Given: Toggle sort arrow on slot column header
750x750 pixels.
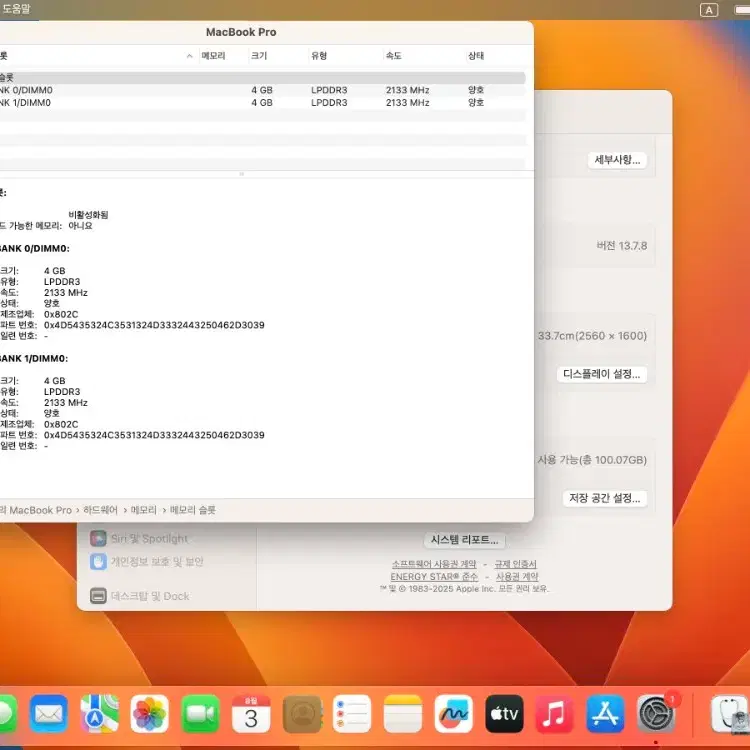Looking at the screenshot, I should (189, 56).
